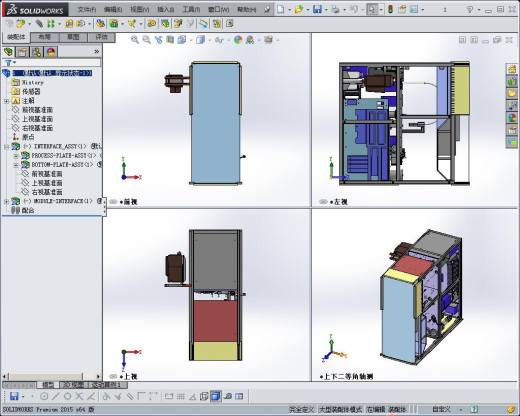Expand the MODULE-INTERFACE<1> tree node

6,201
